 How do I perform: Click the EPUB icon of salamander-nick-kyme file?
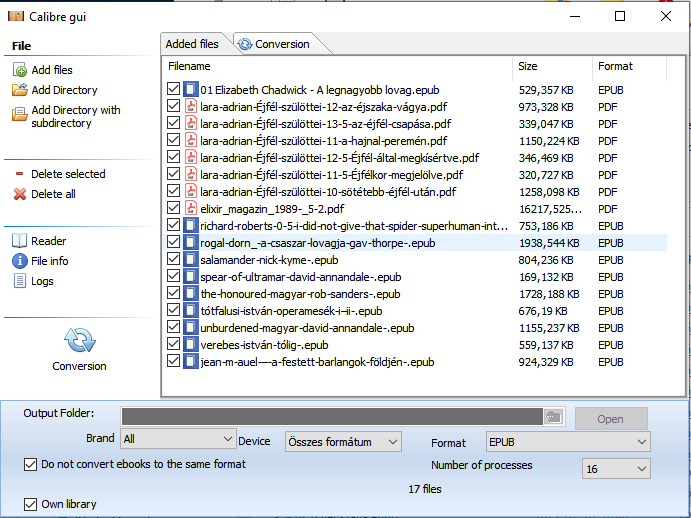point(190,259)
